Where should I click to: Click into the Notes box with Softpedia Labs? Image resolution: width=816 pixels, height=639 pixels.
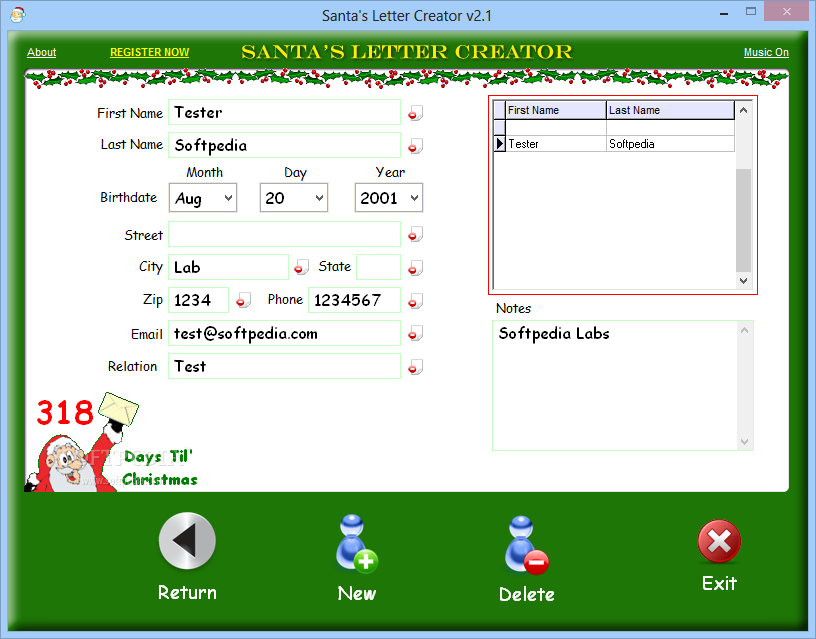point(615,385)
